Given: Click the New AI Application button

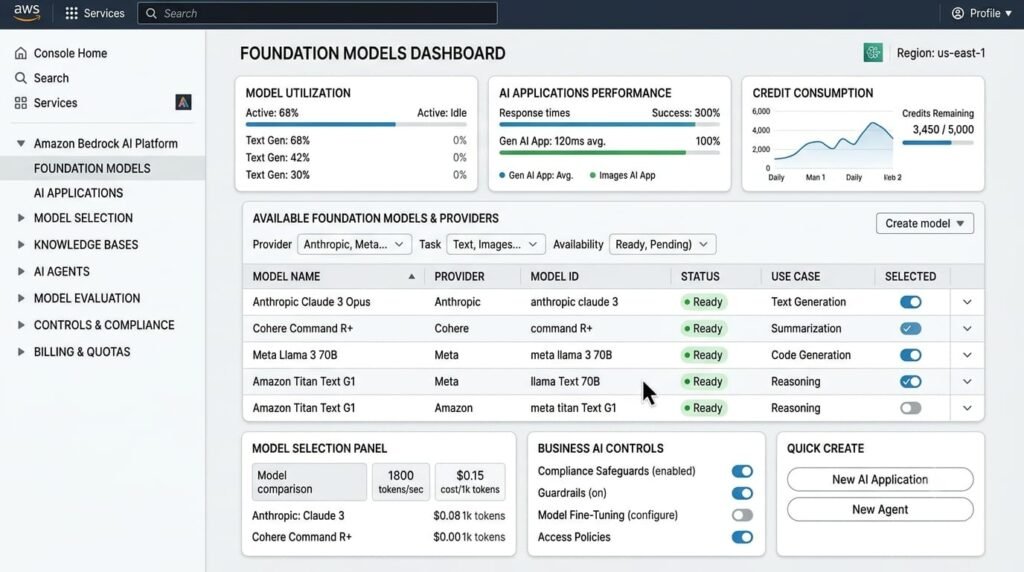Looking at the screenshot, I should [x=880, y=479].
